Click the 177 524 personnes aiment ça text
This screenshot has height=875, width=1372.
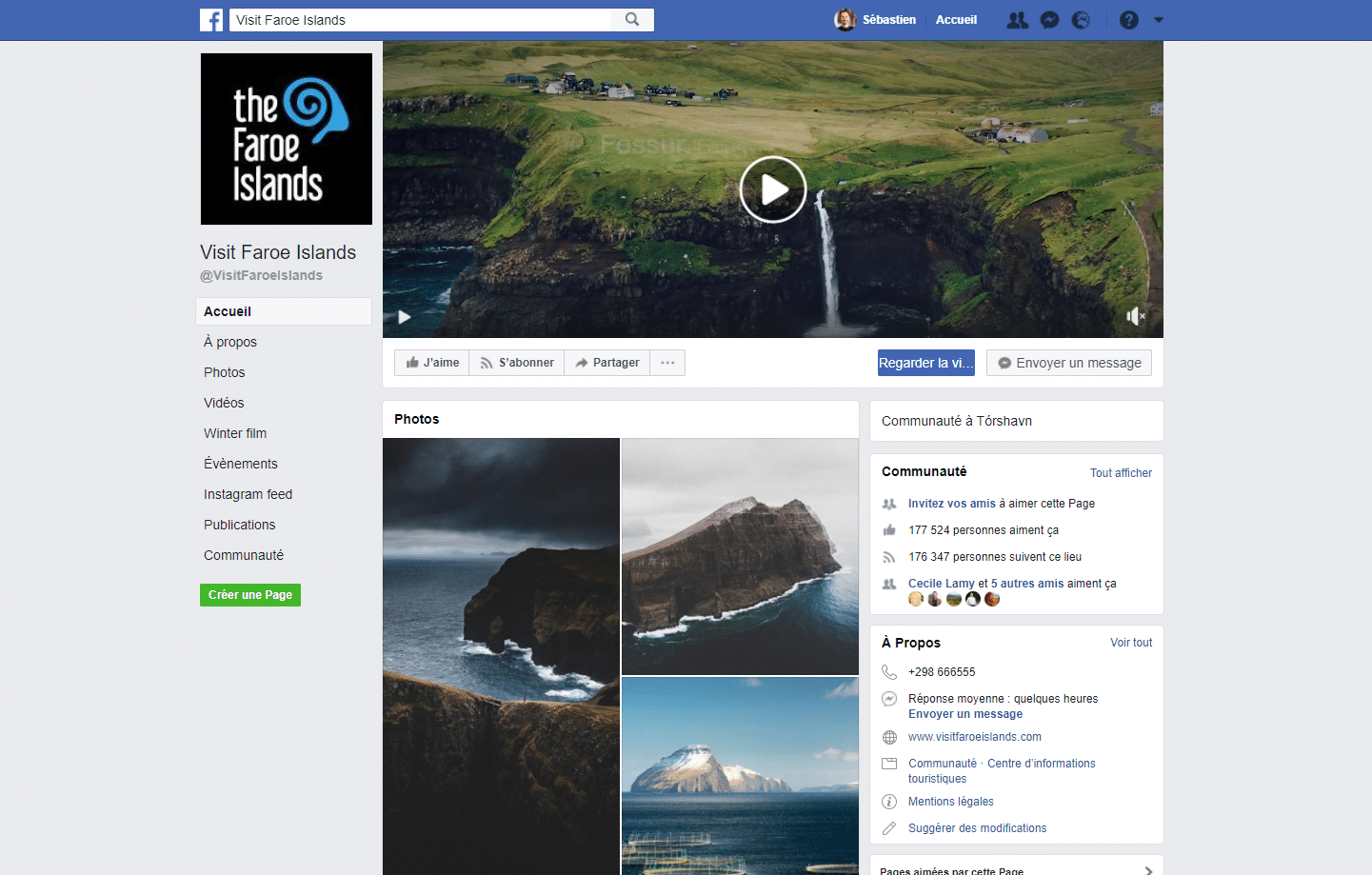click(984, 530)
